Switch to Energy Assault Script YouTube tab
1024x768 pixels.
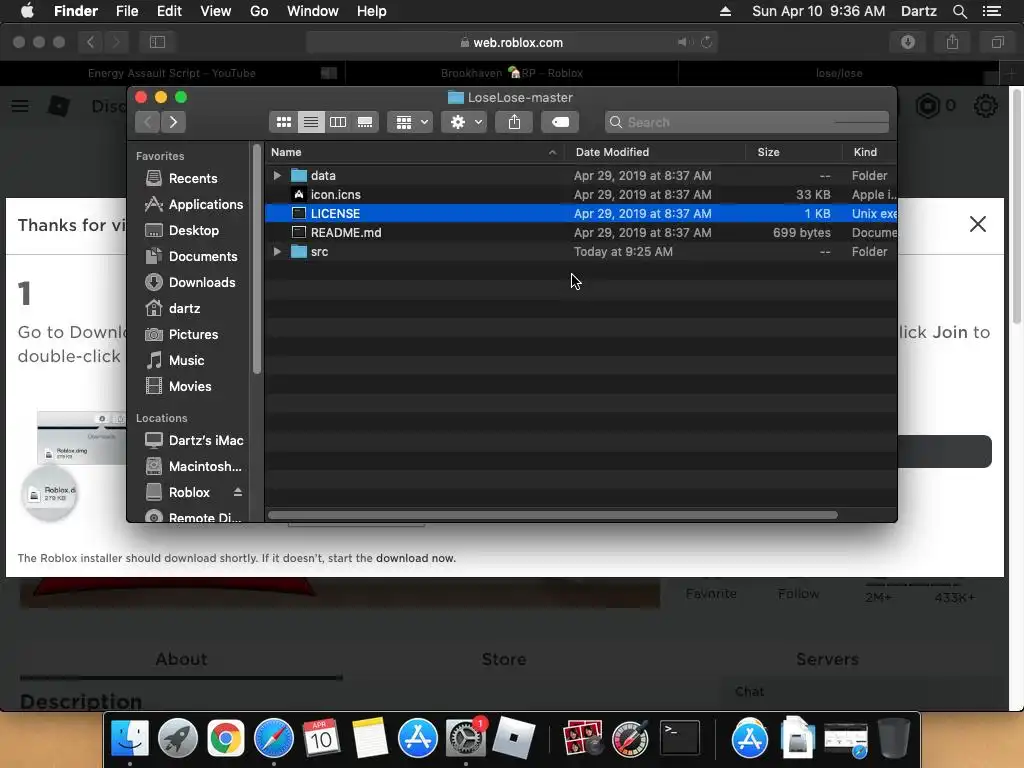172,73
